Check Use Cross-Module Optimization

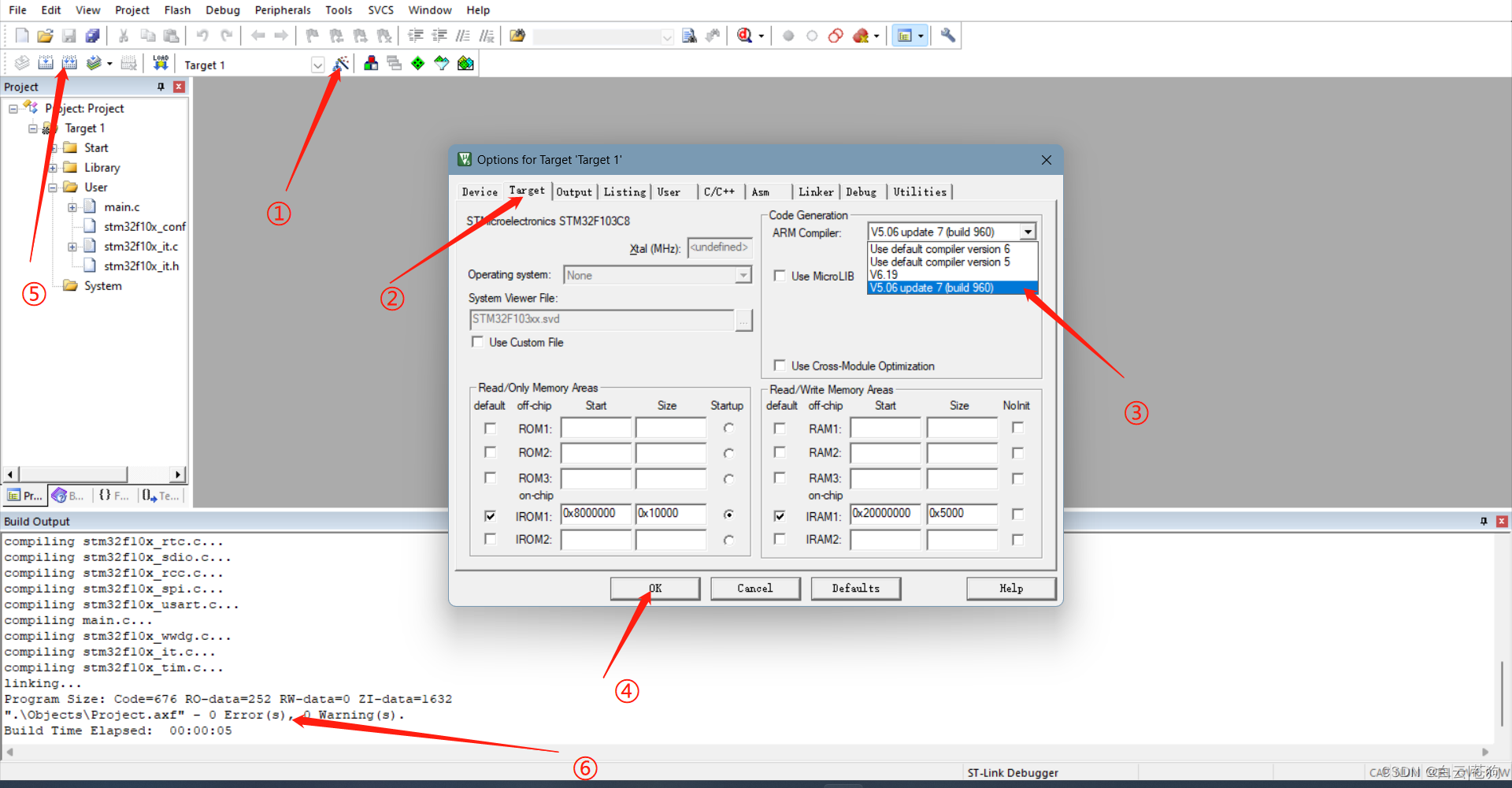[780, 366]
